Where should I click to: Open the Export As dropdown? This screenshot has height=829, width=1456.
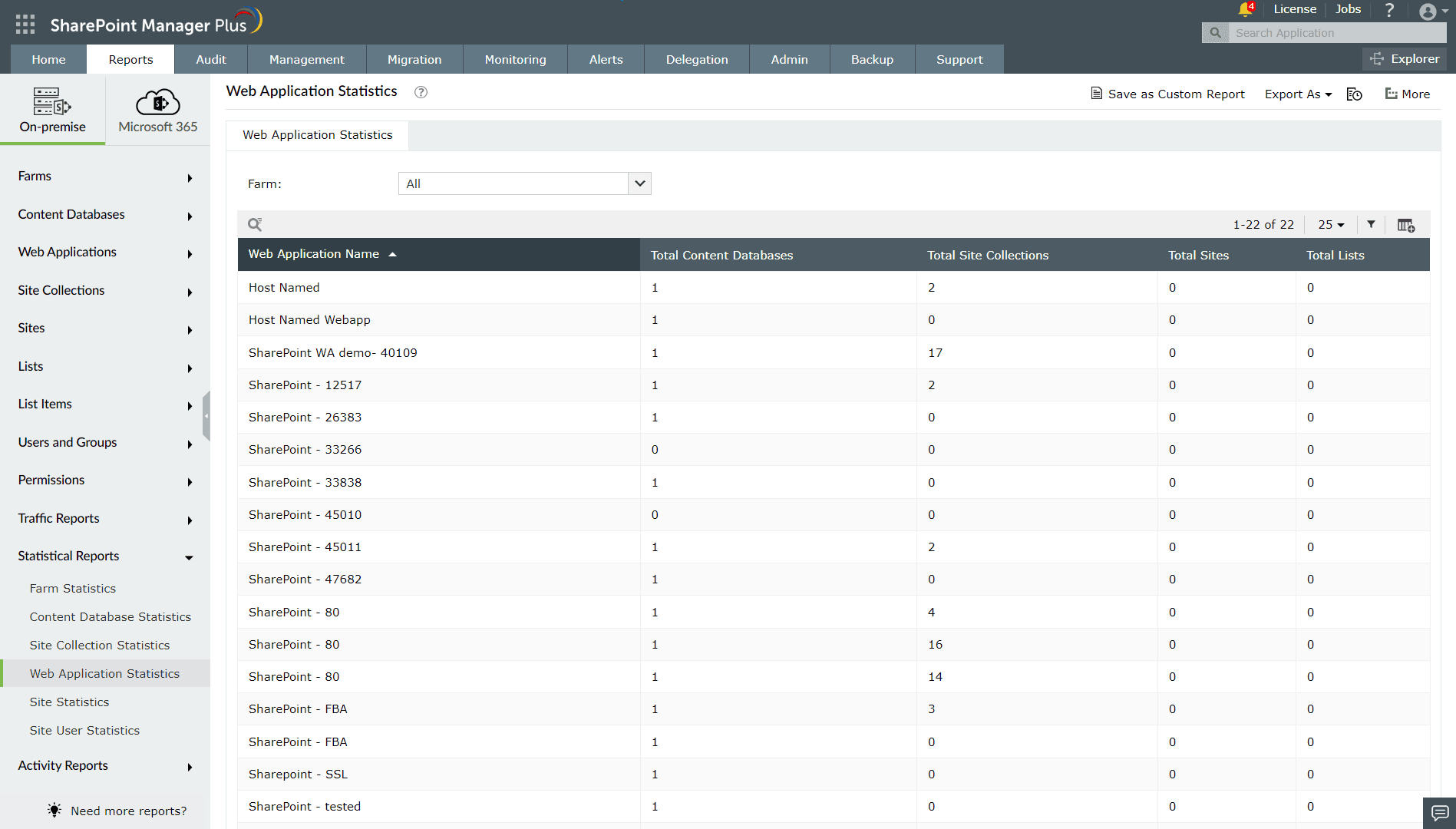(x=1298, y=94)
